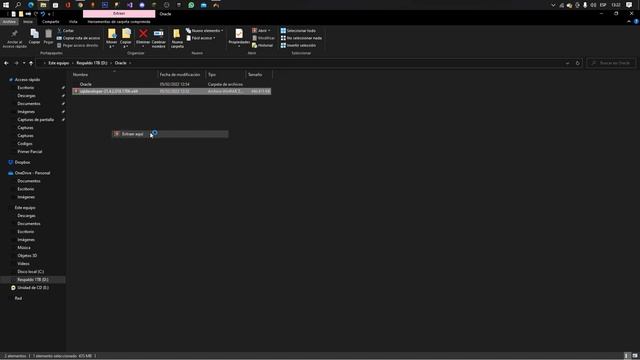
Task: Open WhatsApp from the taskbar
Action: (191, 5)
